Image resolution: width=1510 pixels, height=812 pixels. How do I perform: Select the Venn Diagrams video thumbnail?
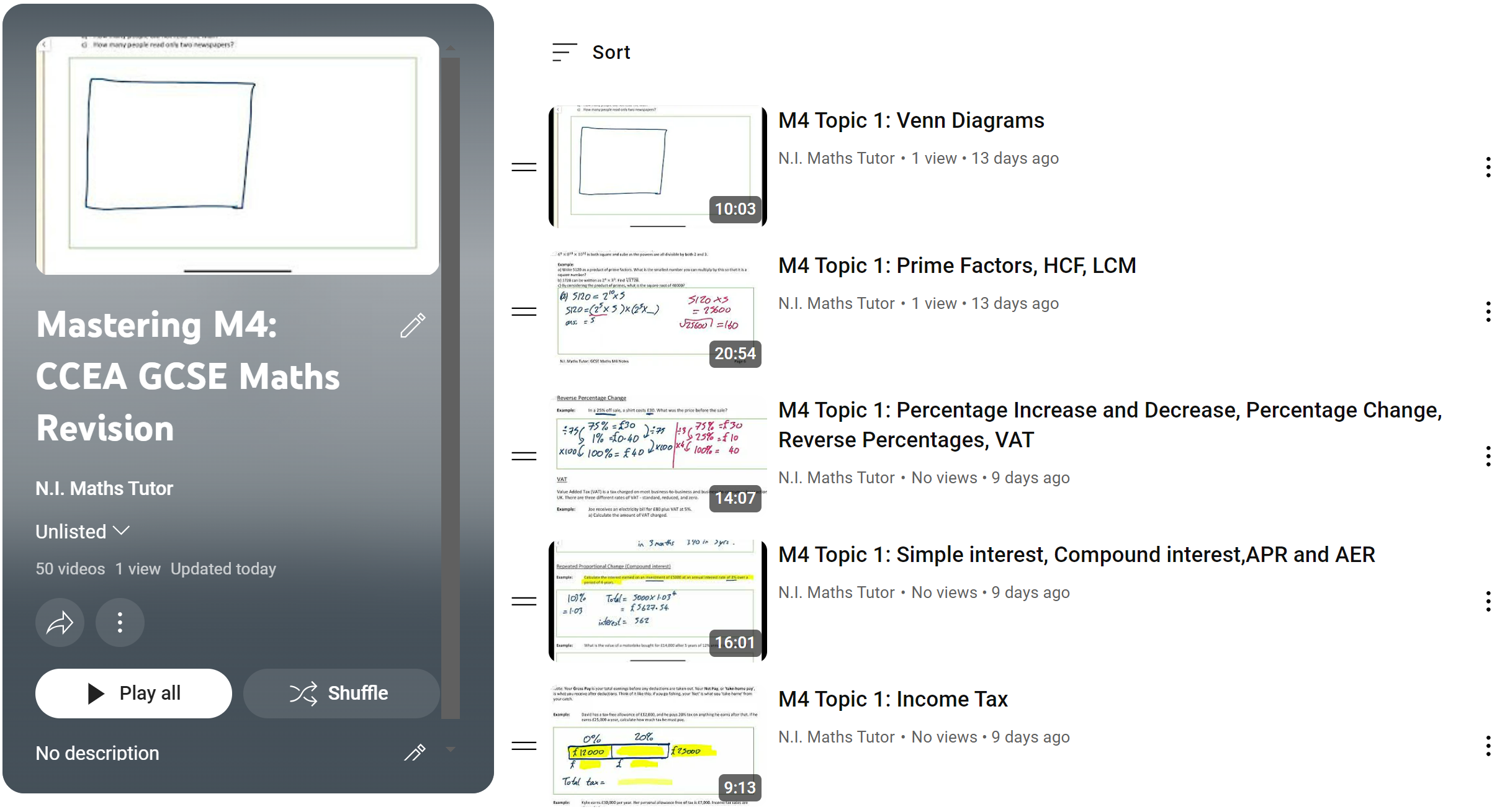pyautogui.click(x=657, y=161)
